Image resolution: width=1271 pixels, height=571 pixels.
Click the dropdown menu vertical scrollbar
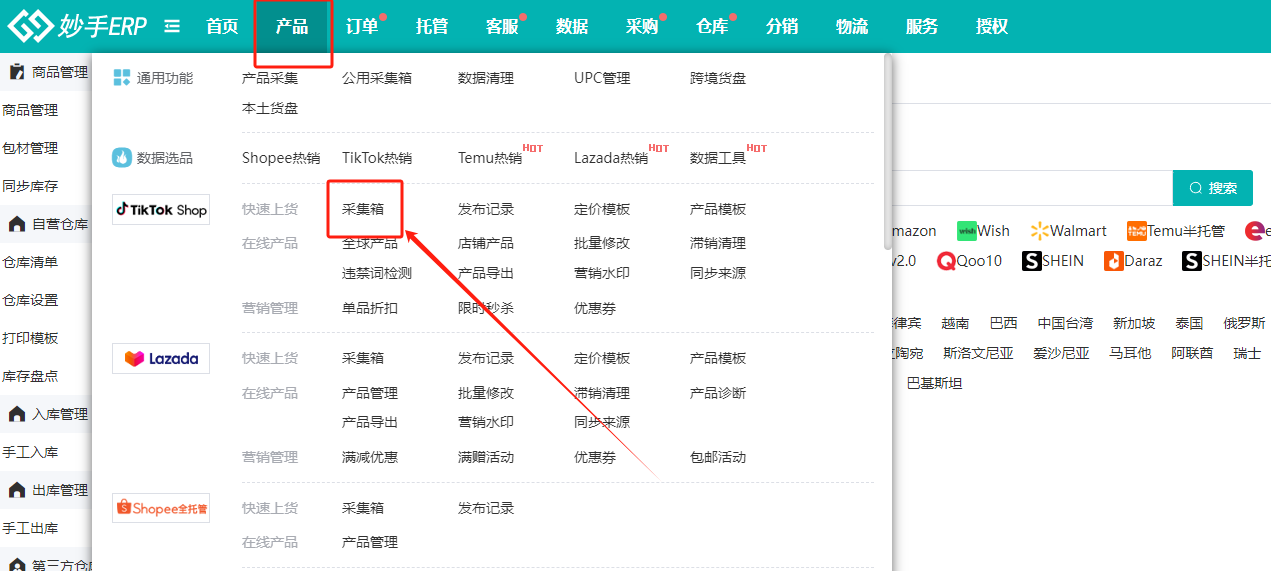click(886, 150)
